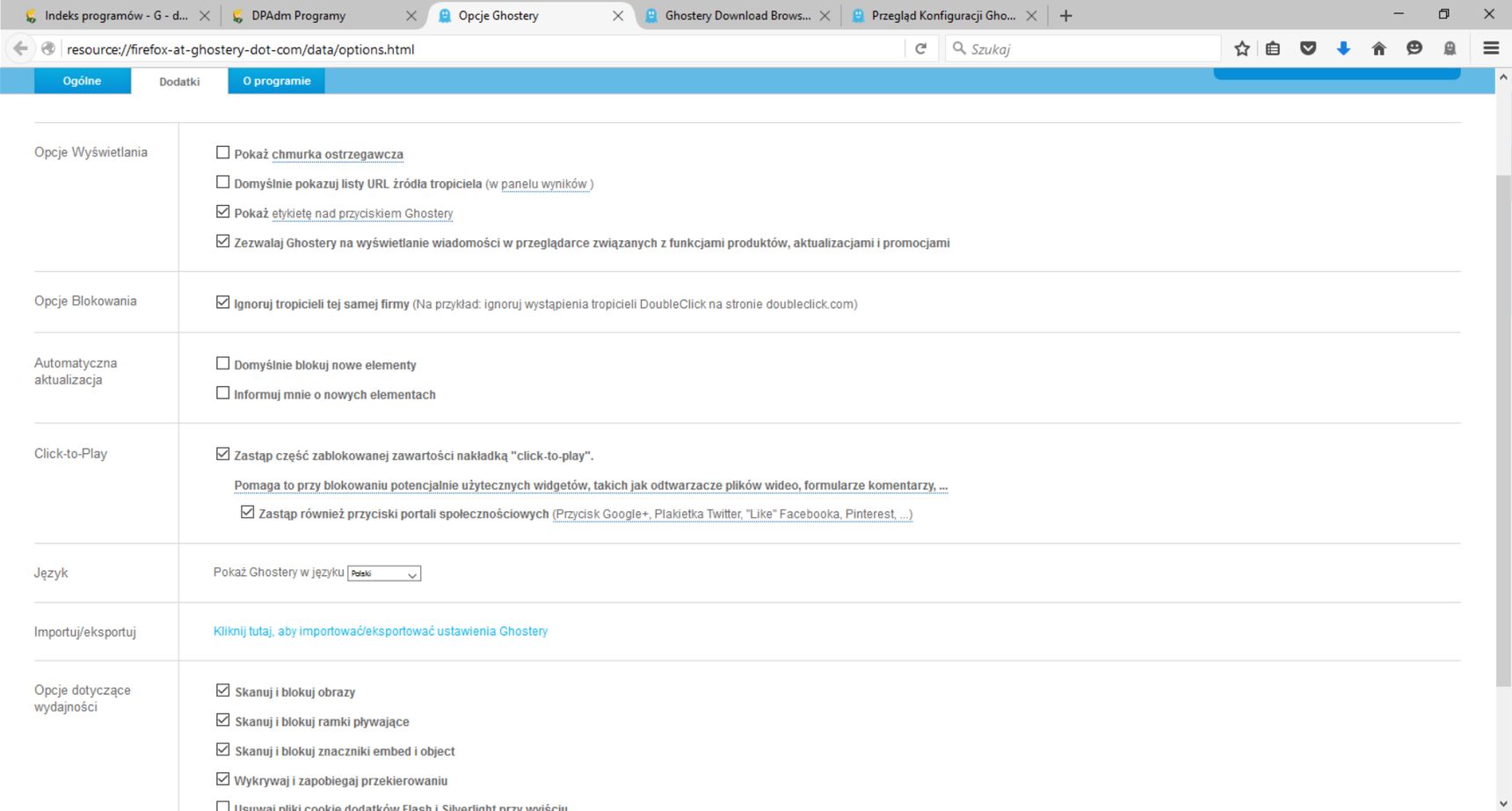Open Downloads with the blue arrow icon
Viewport: 1512px width, 811px height.
(1343, 48)
